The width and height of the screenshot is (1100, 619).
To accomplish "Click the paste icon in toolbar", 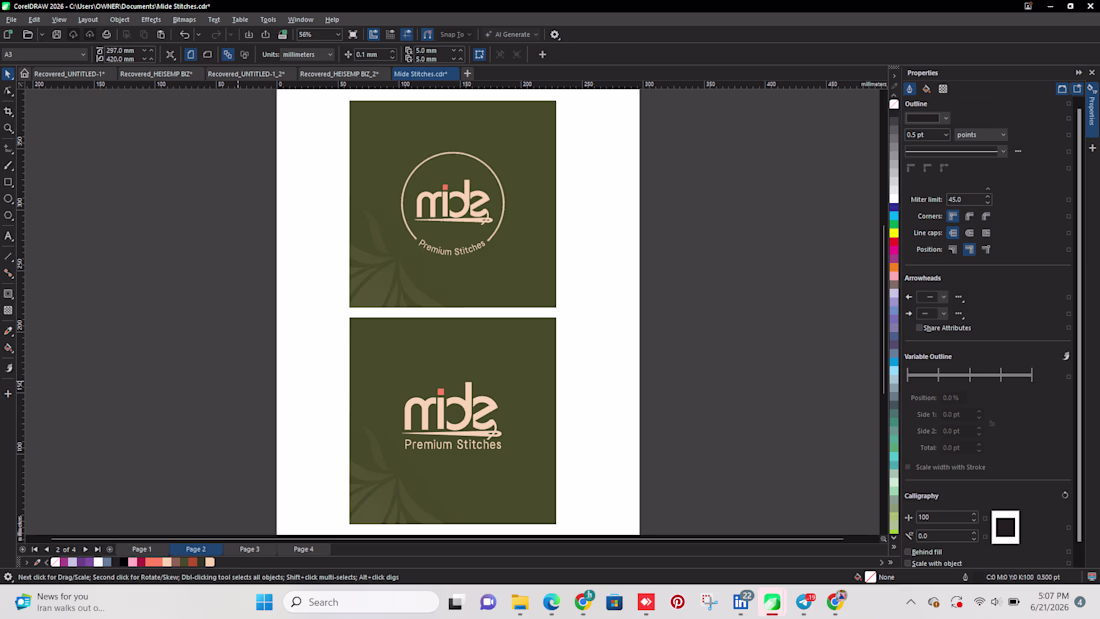I will [161, 34].
